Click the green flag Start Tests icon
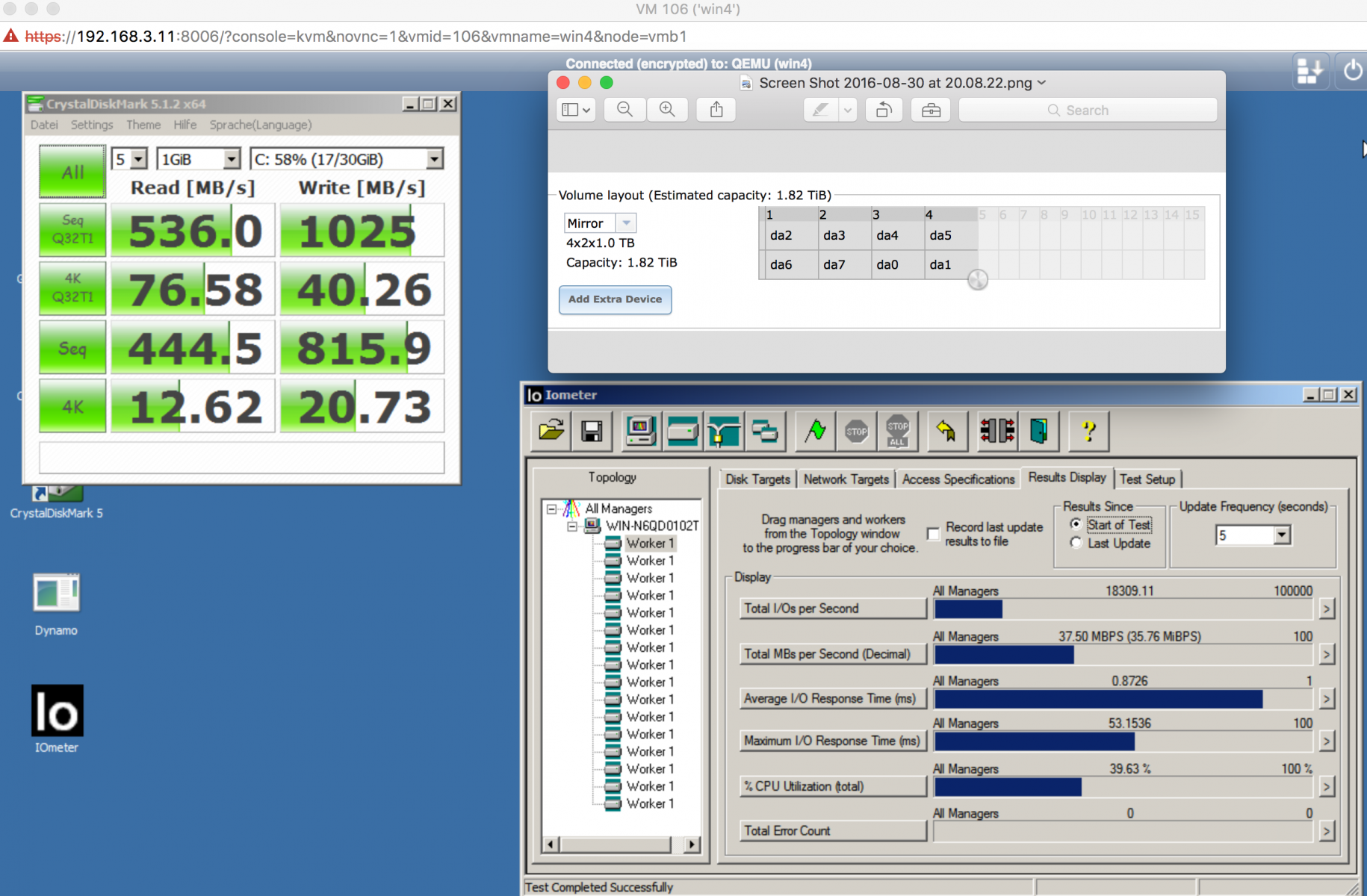Viewport: 1367px width, 896px height. point(815,431)
